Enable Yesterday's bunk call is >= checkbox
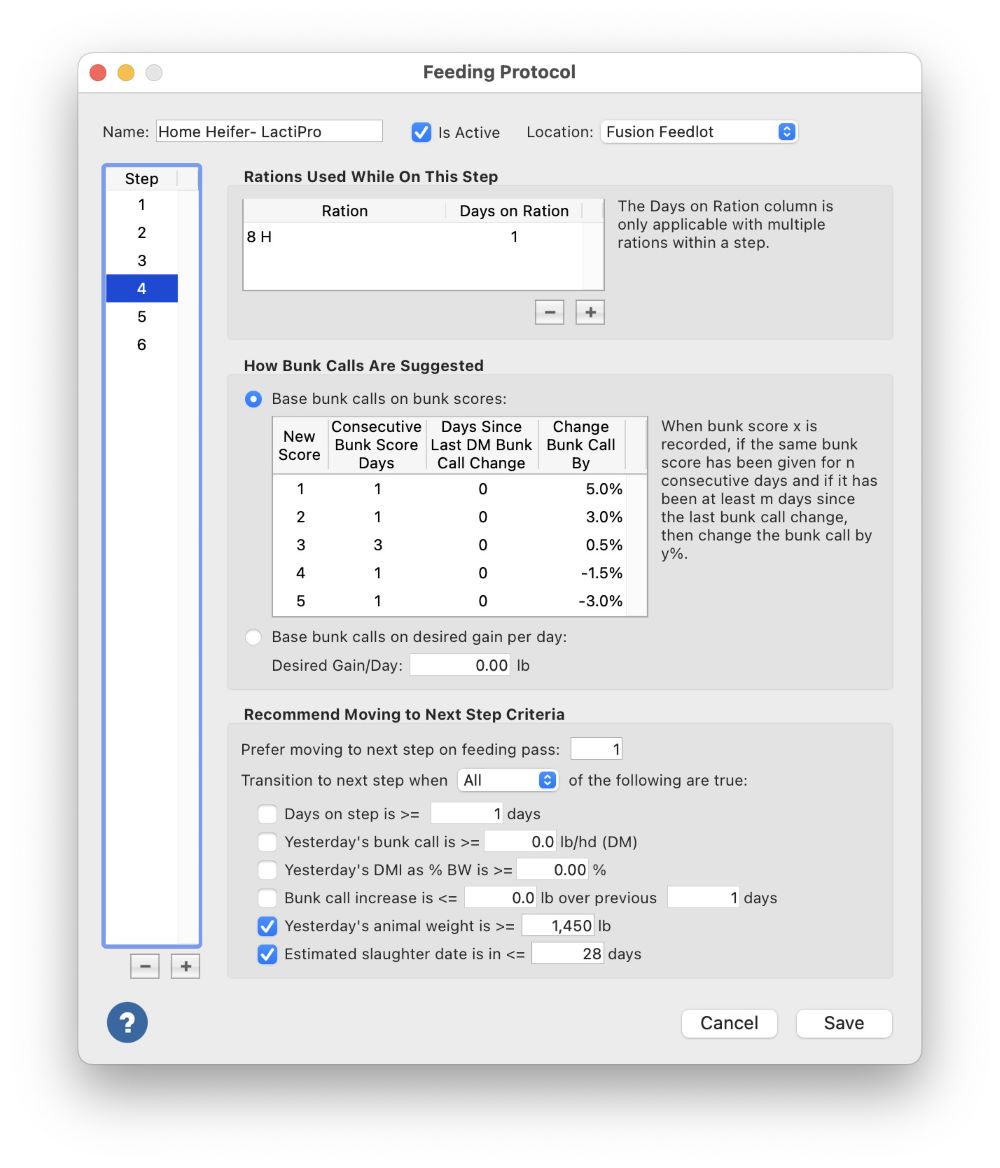The image size is (1000, 1168). tap(267, 842)
